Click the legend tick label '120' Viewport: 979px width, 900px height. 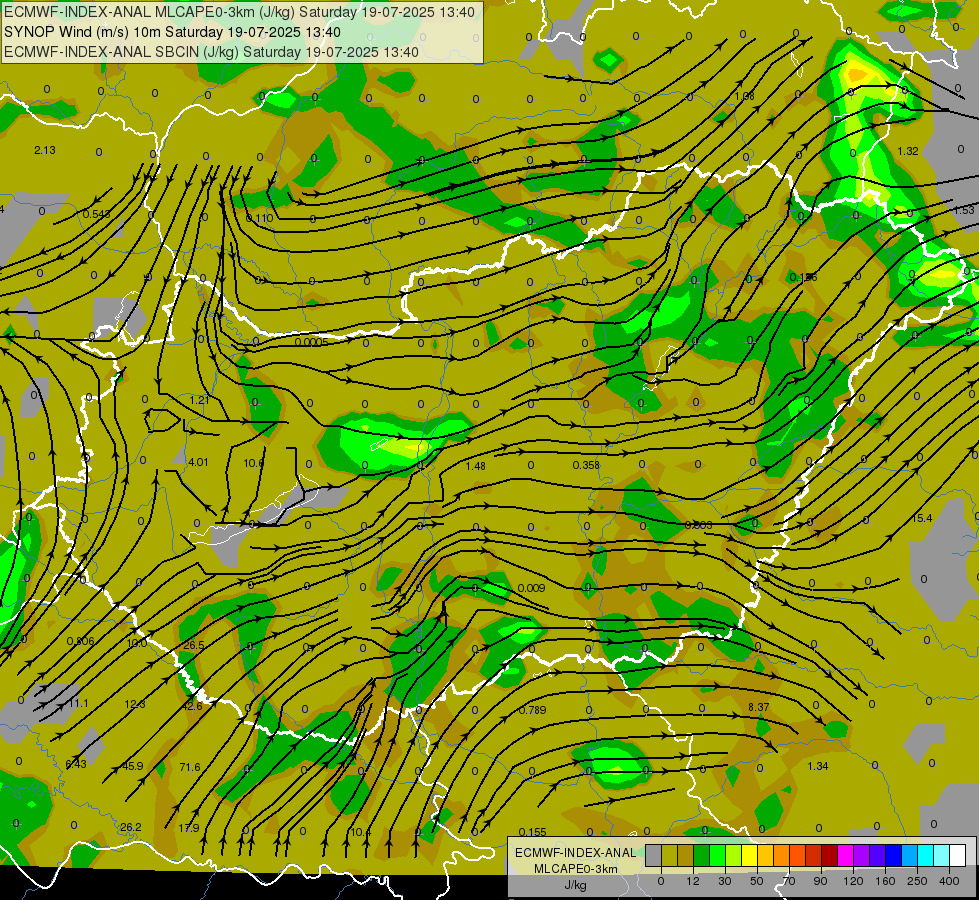click(853, 881)
